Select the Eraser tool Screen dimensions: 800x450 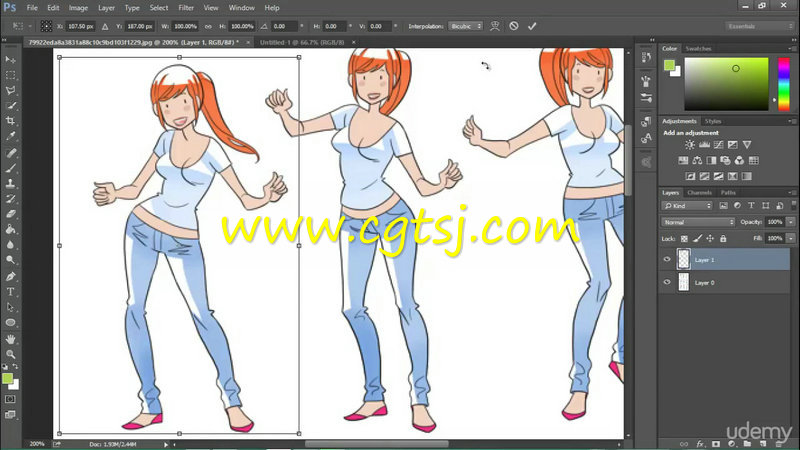pos(10,214)
